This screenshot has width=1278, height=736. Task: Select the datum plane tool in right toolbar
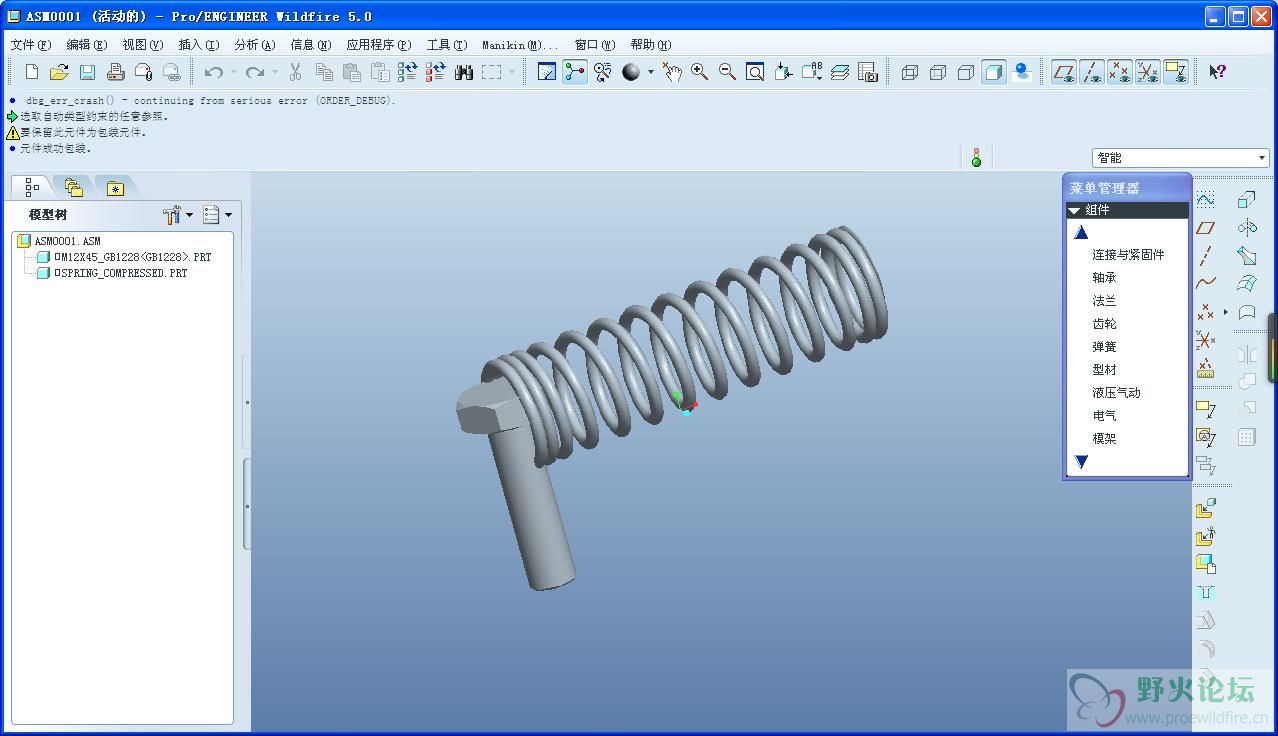(1206, 228)
